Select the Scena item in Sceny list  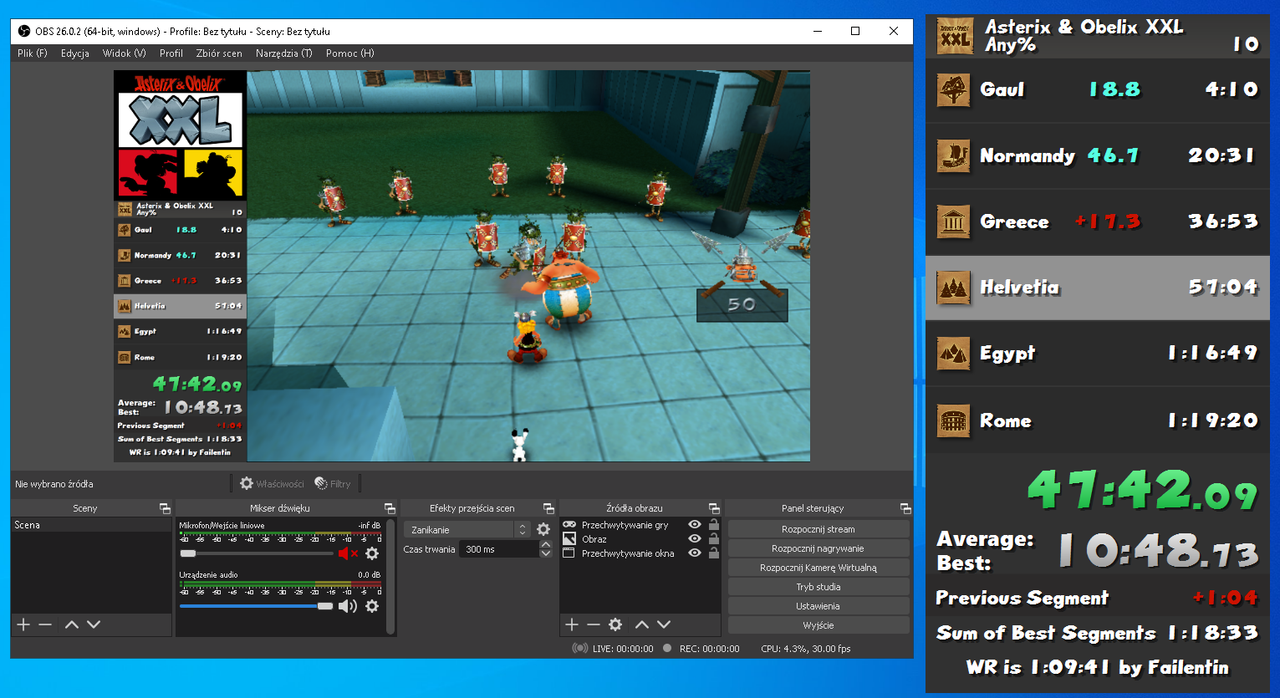pos(91,525)
